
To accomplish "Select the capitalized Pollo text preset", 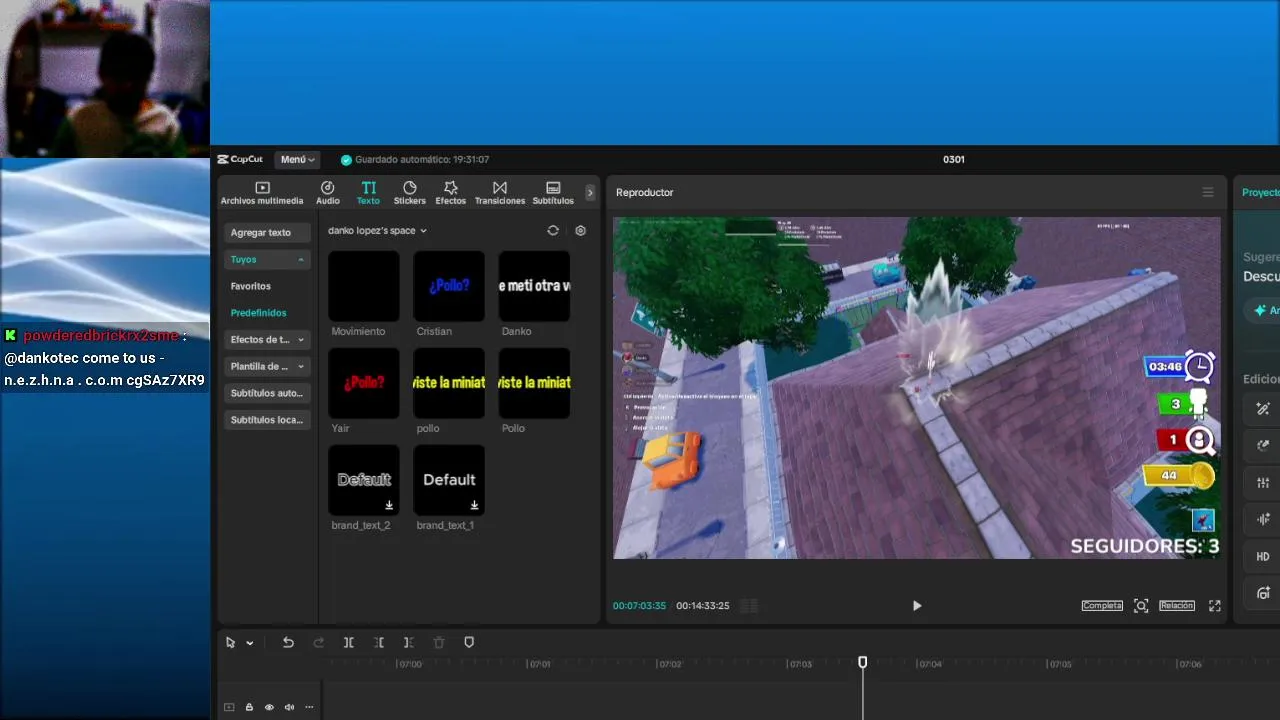I will click(x=534, y=383).
